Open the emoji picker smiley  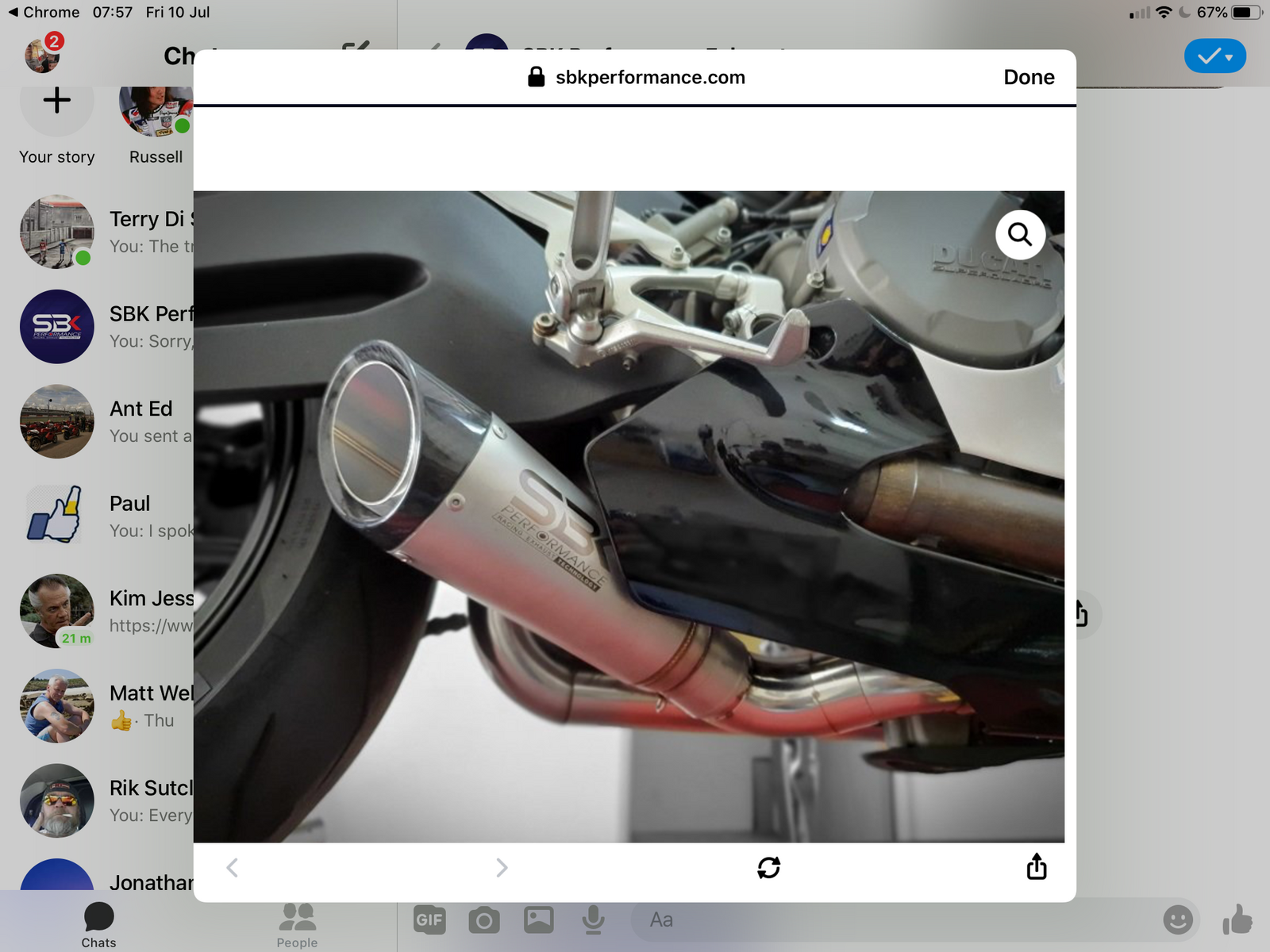point(1177,920)
